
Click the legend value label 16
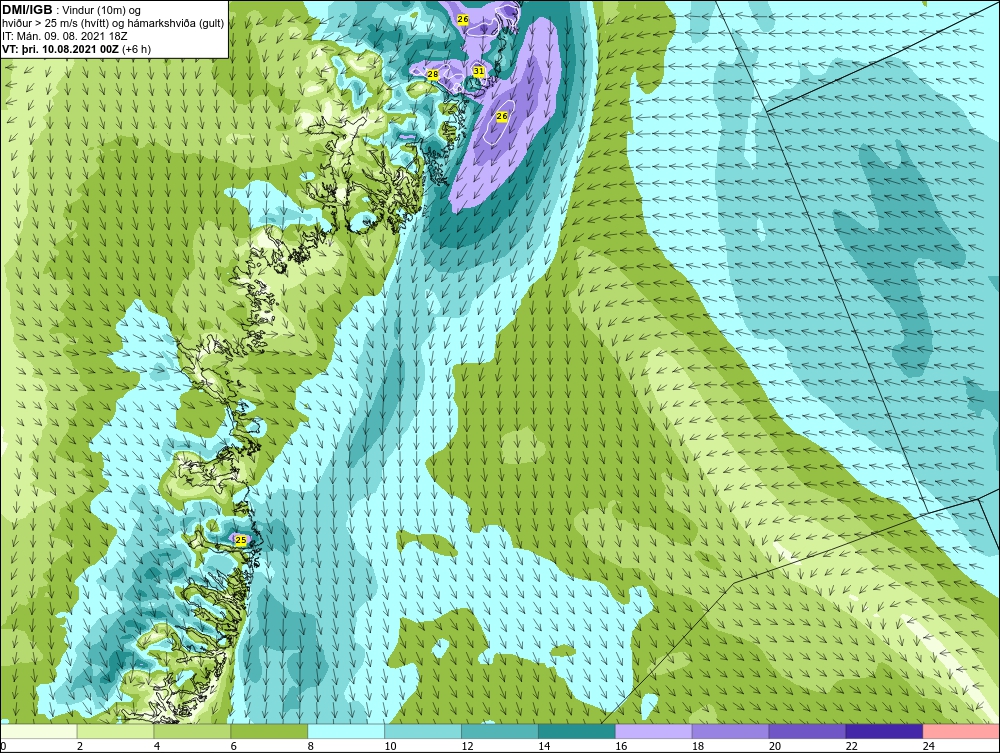(x=621, y=746)
